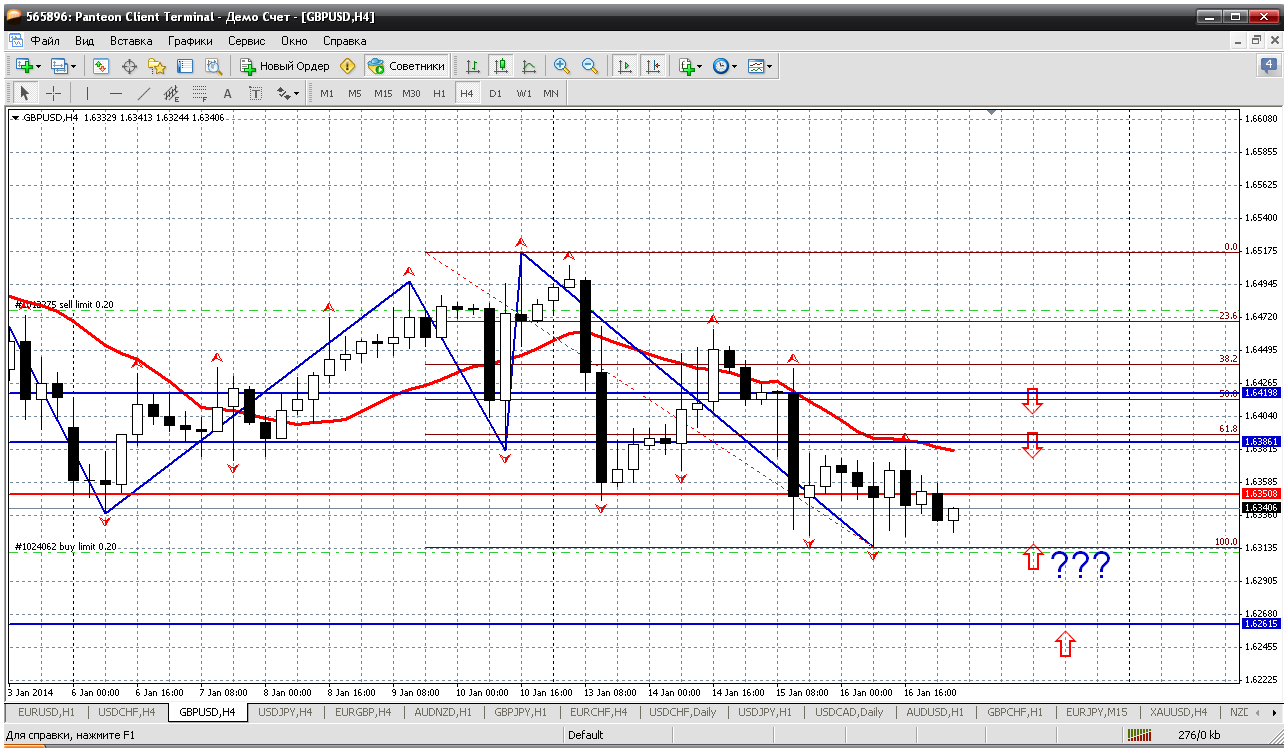Open the Data Window crosshair-circle icon
Screen dimensions: 1288x748
pyautogui.click(x=129, y=66)
